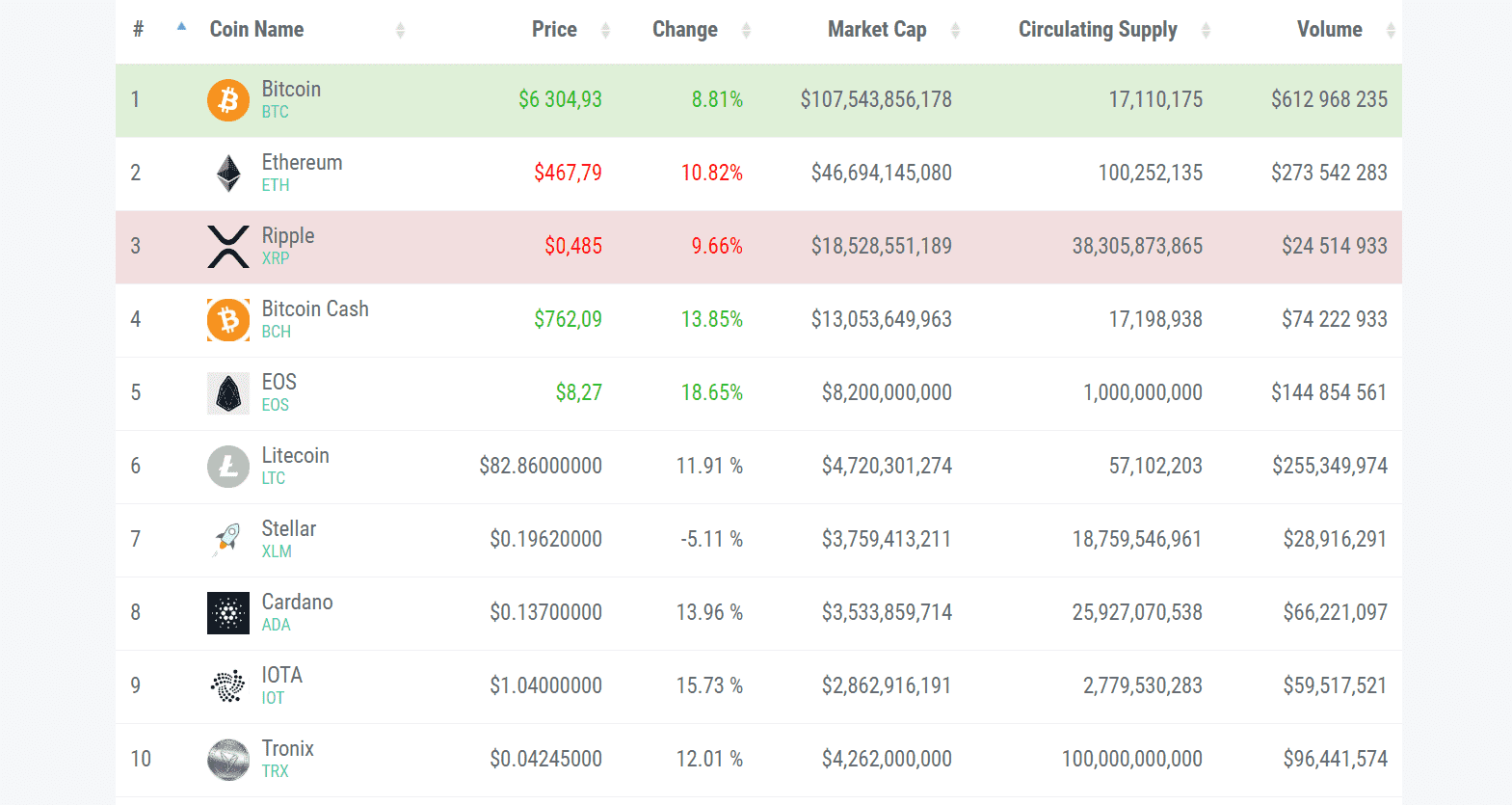Open the Bitcoin coin name link
Viewport: 1512px width, 805px height.
(x=291, y=90)
